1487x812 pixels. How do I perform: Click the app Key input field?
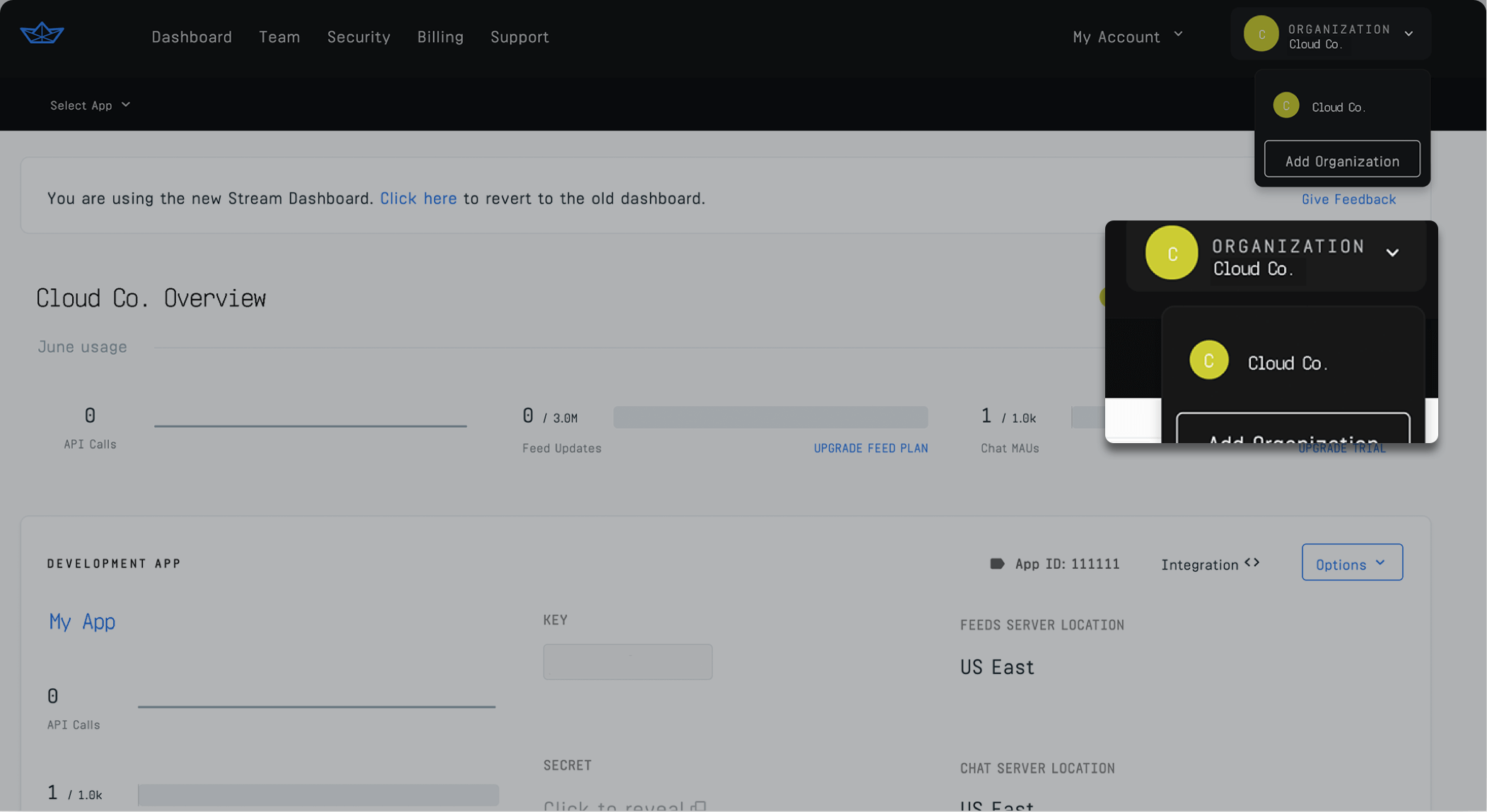(627, 661)
